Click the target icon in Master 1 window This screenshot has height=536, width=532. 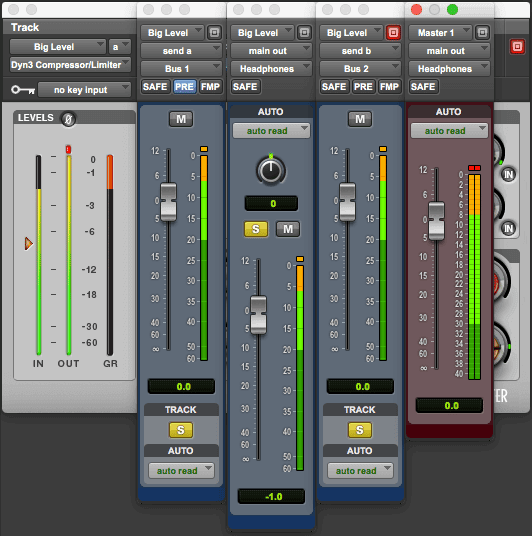click(482, 33)
